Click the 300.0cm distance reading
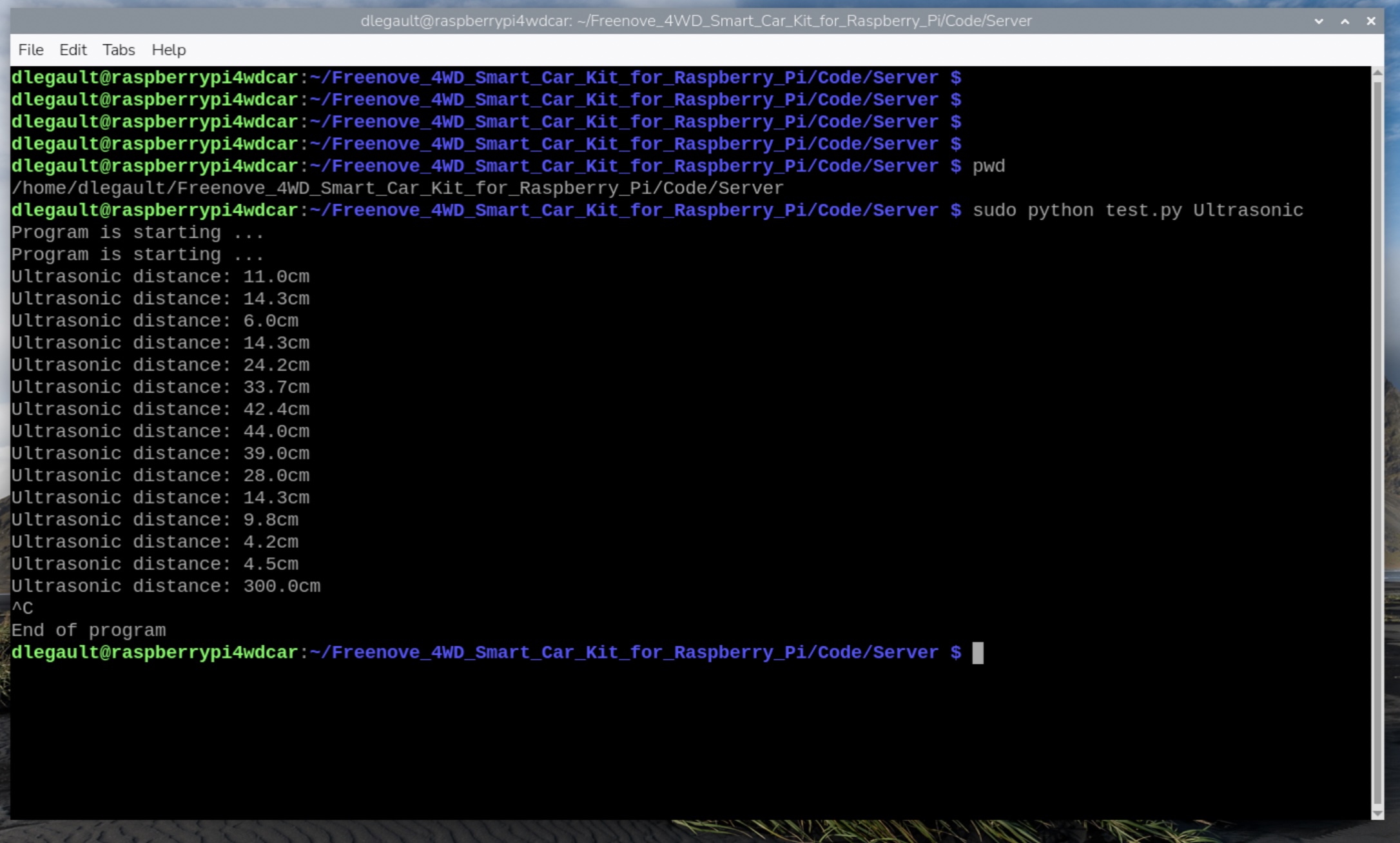The width and height of the screenshot is (1400, 843). (x=281, y=586)
